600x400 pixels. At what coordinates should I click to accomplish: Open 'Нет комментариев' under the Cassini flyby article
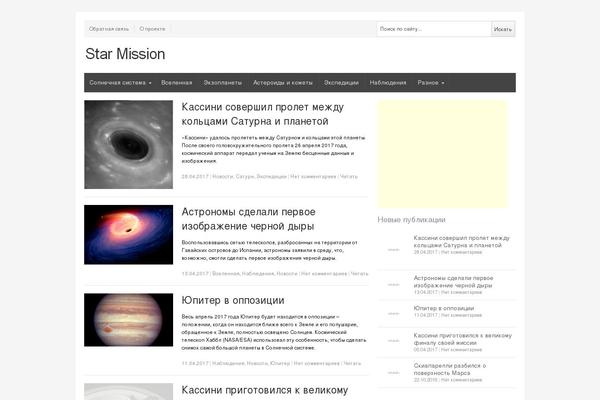click(313, 176)
